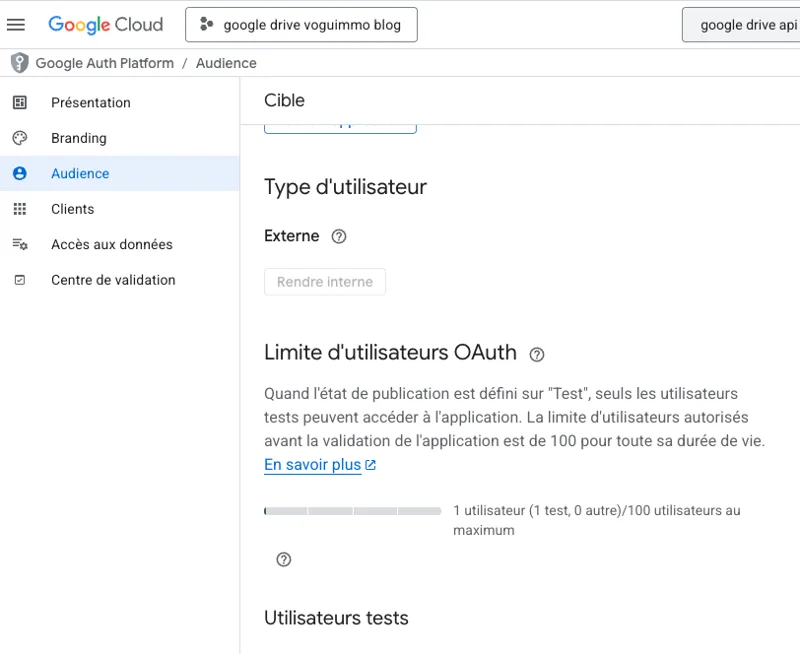Click the Audience person icon
The height and width of the screenshot is (654, 800).
pyautogui.click(x=20, y=173)
